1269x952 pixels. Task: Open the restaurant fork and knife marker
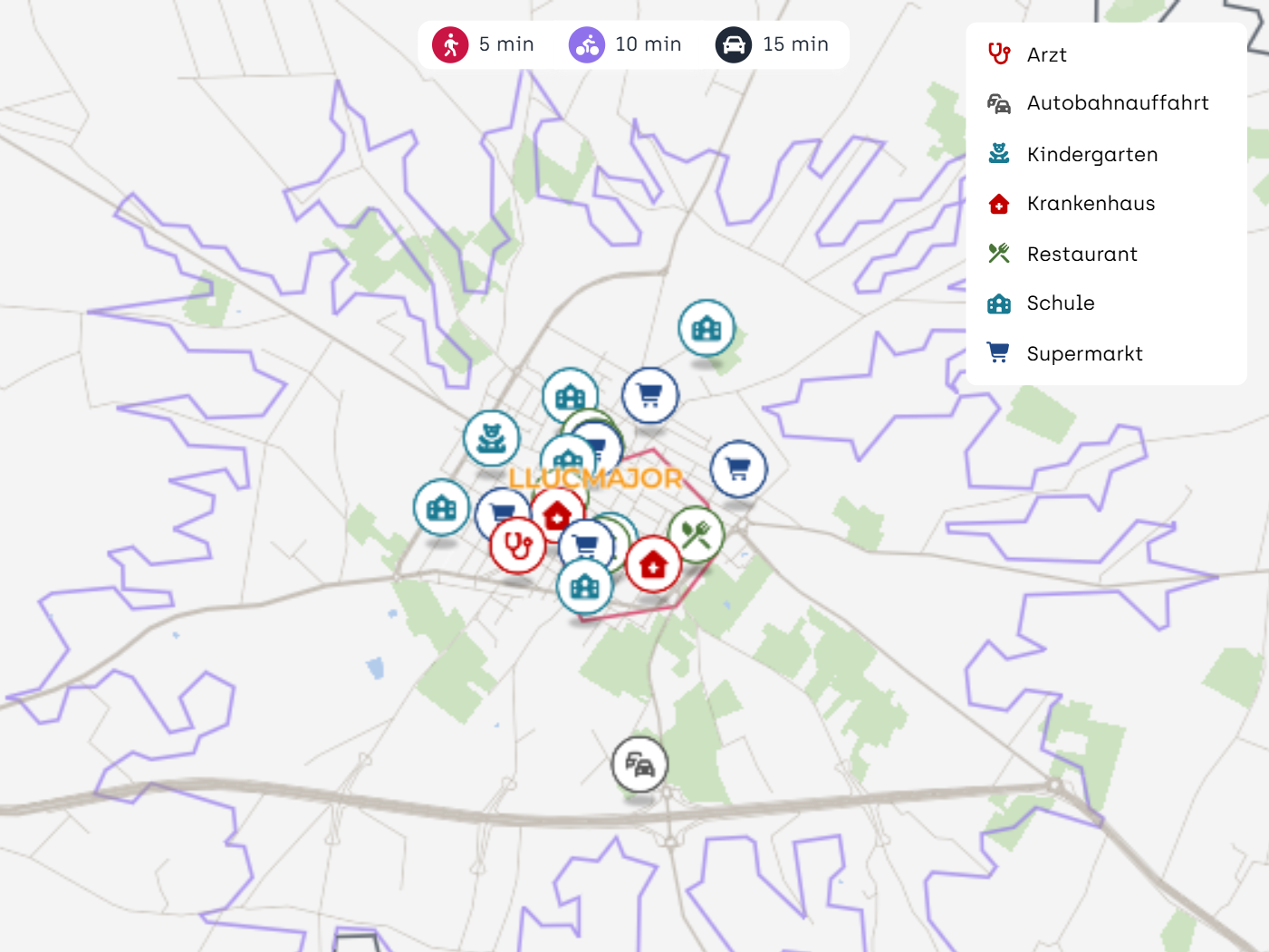(x=696, y=534)
